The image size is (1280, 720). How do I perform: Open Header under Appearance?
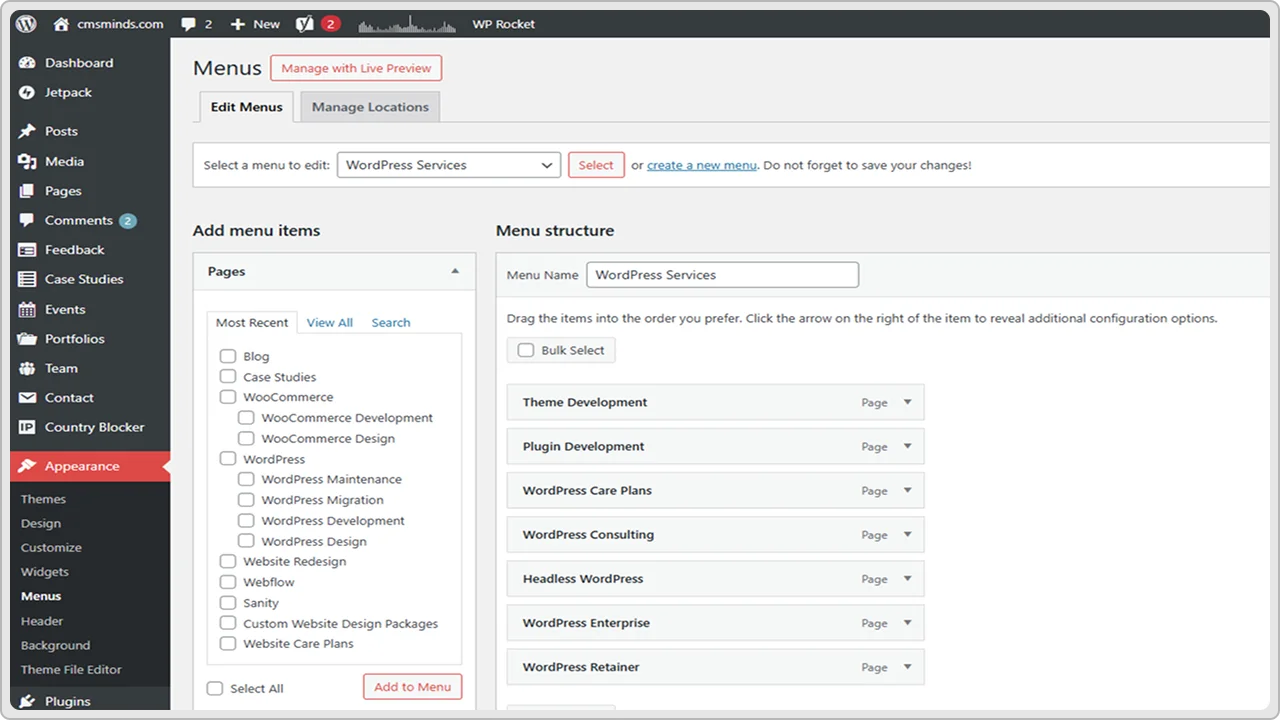[42, 621]
